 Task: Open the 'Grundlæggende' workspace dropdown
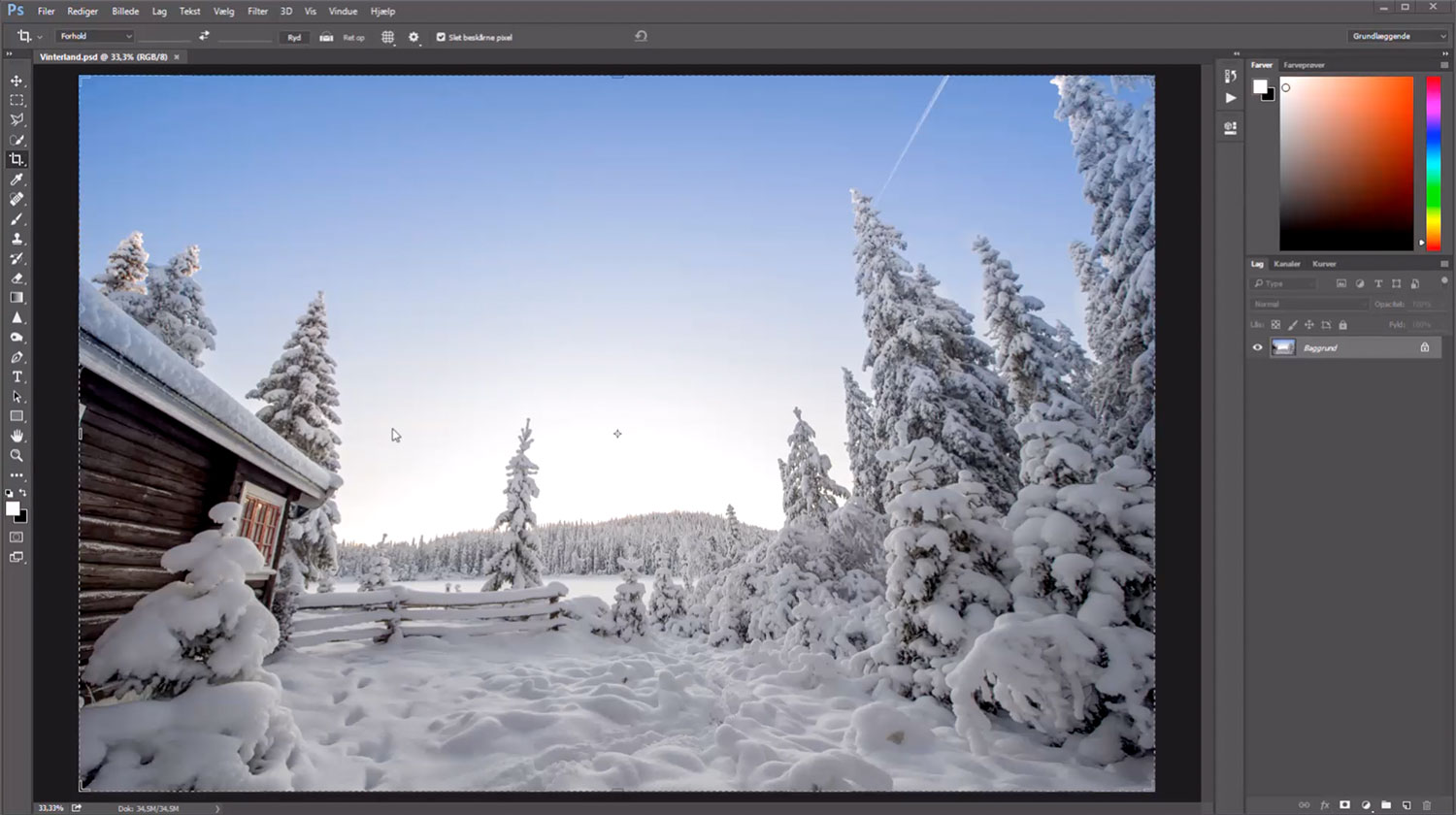point(1398,36)
